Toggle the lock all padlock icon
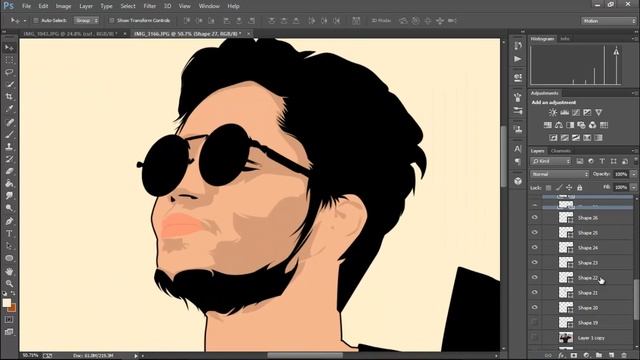 click(x=580, y=188)
